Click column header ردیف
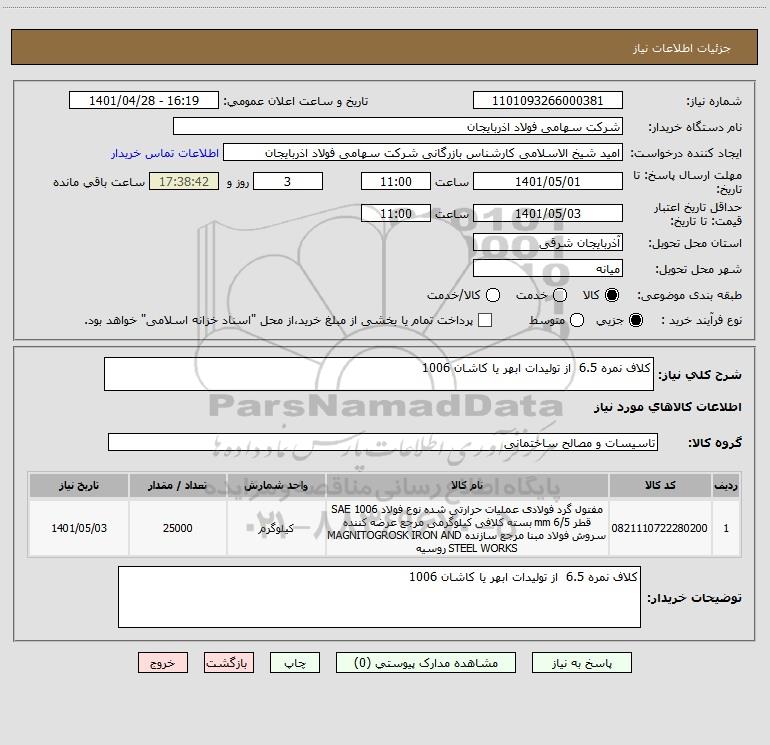Screen dimensions: 770x745 [726, 485]
